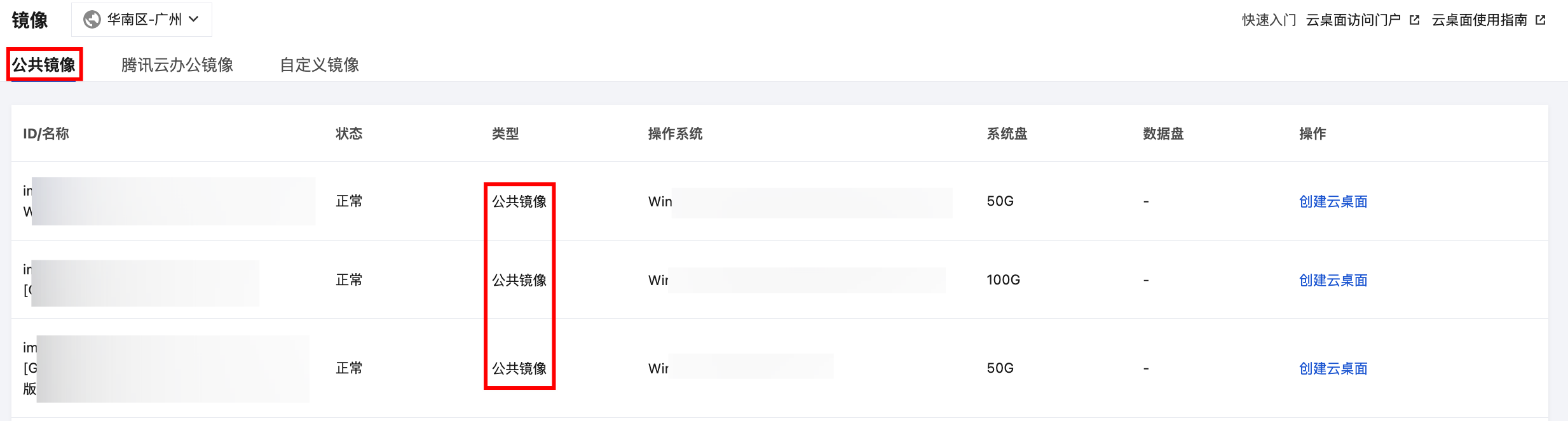Screen dimensions: 1568x421
Task: Select the 操作系统 column header
Action: click(675, 133)
